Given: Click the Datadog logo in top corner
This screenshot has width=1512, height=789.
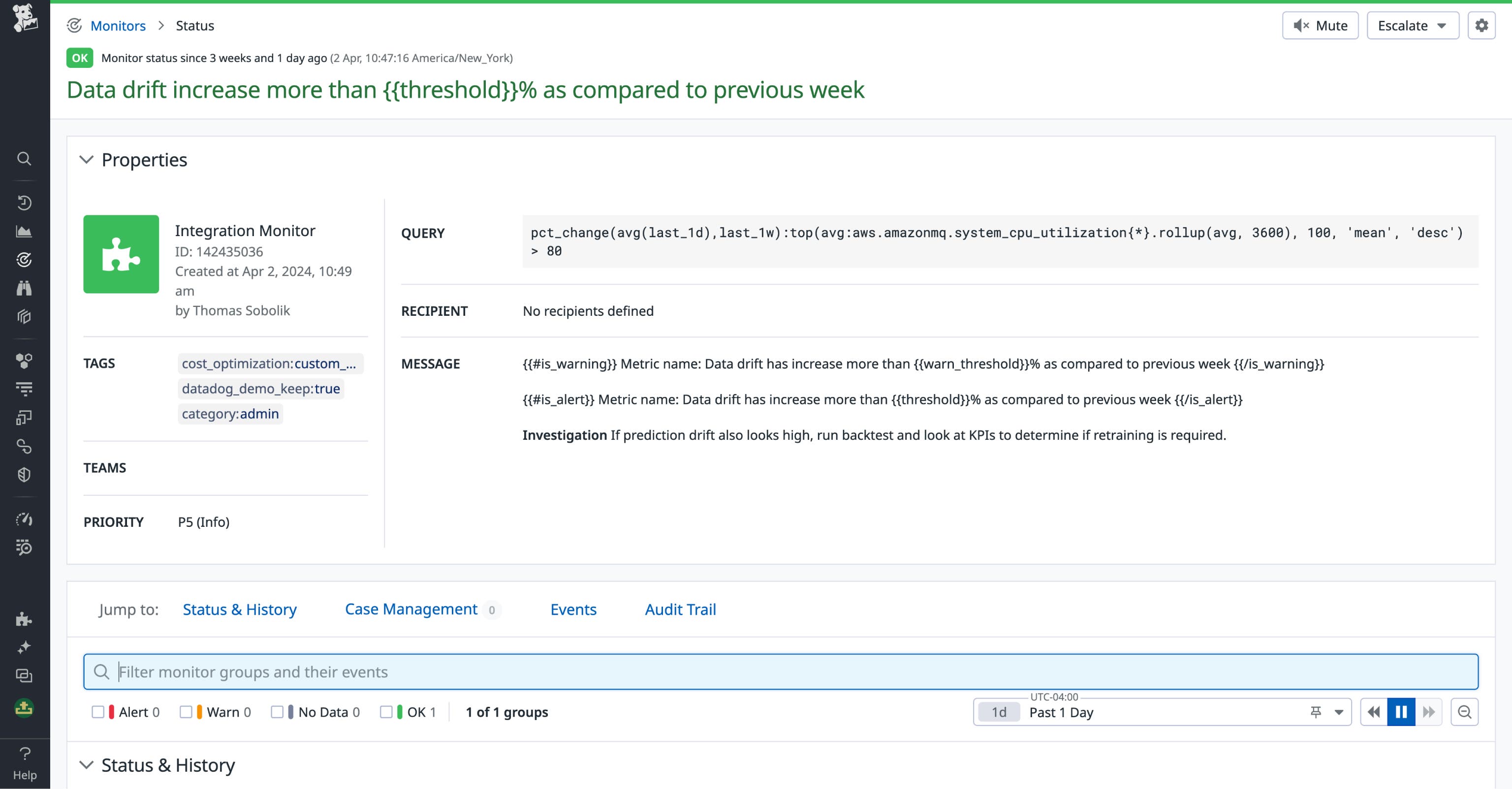Looking at the screenshot, I should tap(25, 18).
